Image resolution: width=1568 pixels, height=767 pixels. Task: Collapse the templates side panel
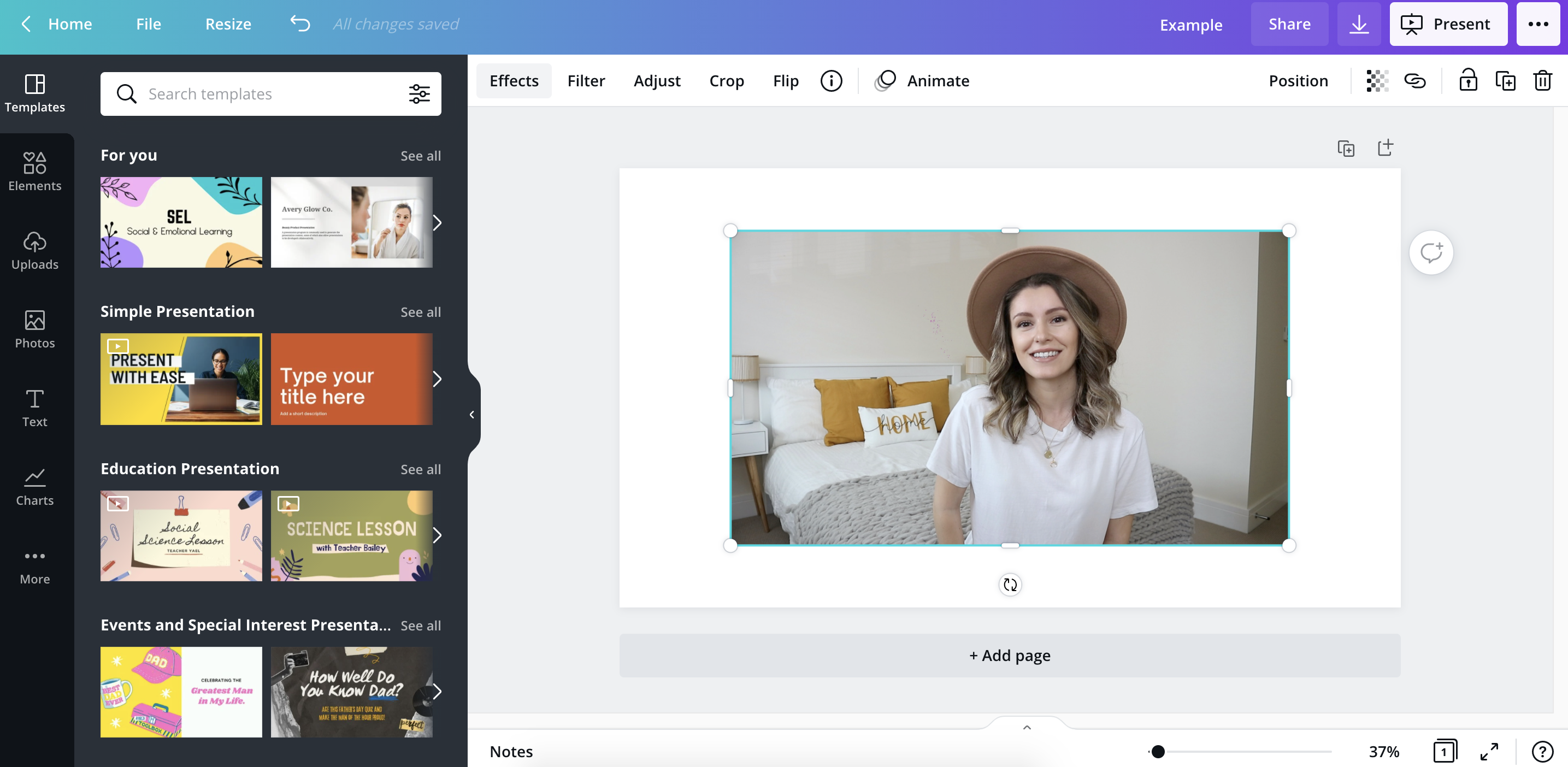pos(471,415)
